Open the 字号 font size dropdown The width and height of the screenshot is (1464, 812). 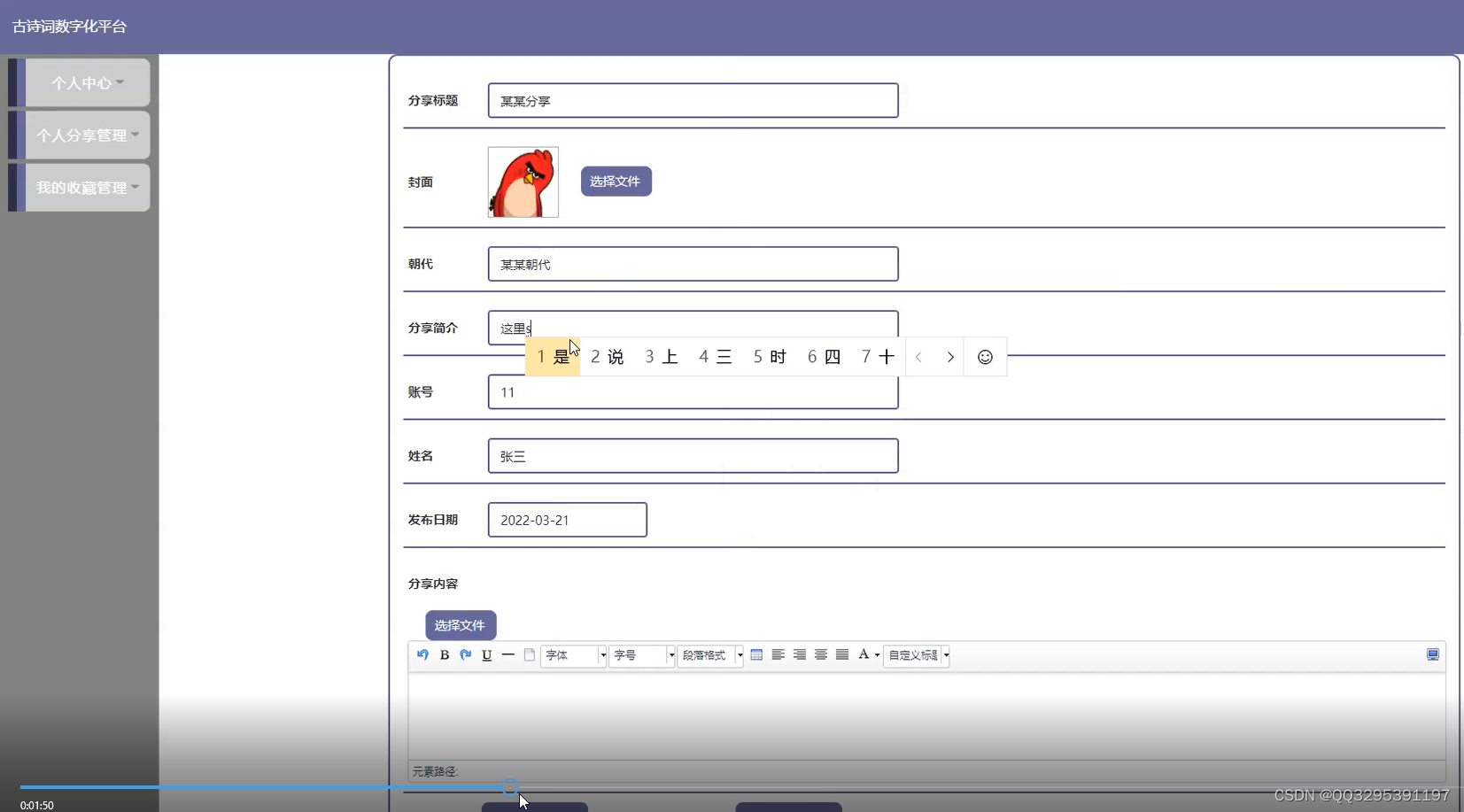(x=642, y=655)
